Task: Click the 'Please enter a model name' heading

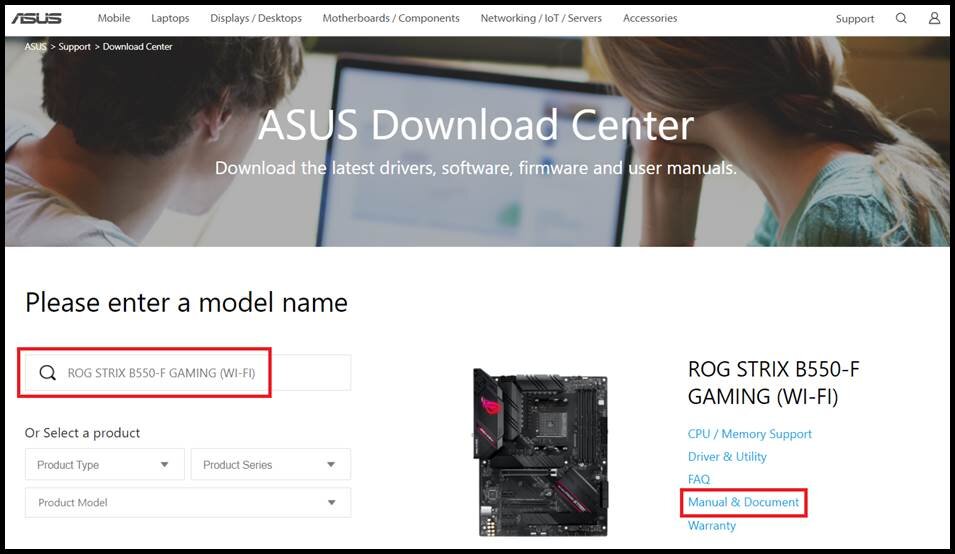Action: (186, 303)
